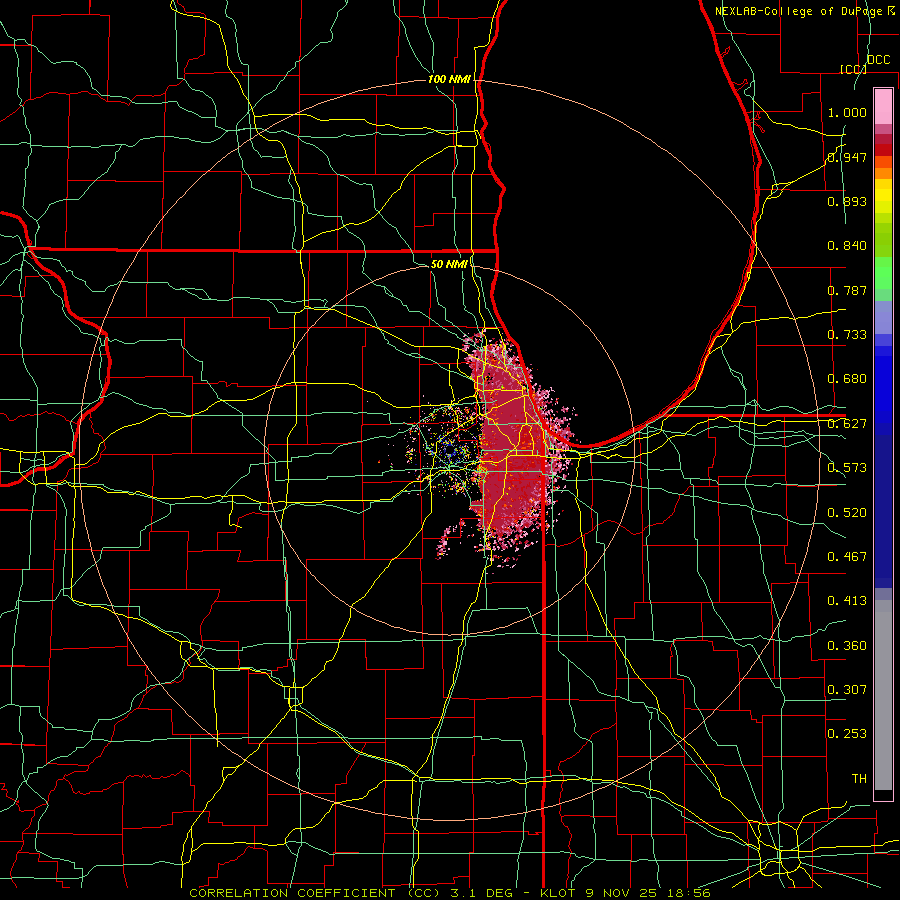
Task: Click the 100 NMI range ring label
Action: click(449, 79)
